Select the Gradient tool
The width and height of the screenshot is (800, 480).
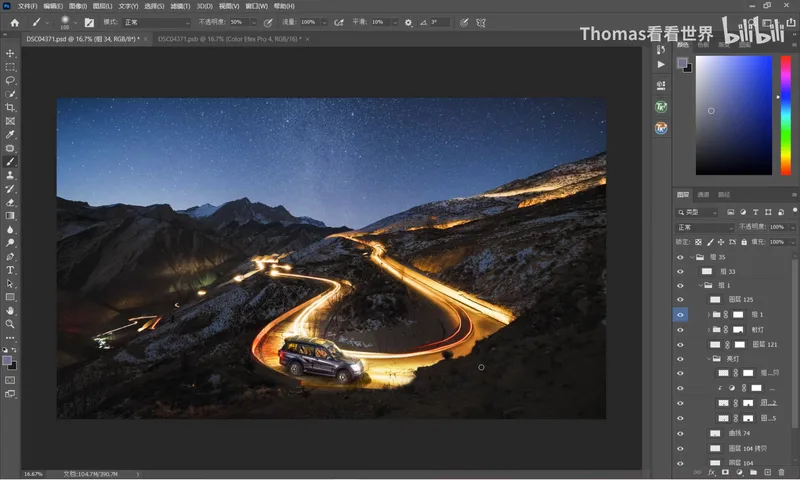click(x=10, y=216)
